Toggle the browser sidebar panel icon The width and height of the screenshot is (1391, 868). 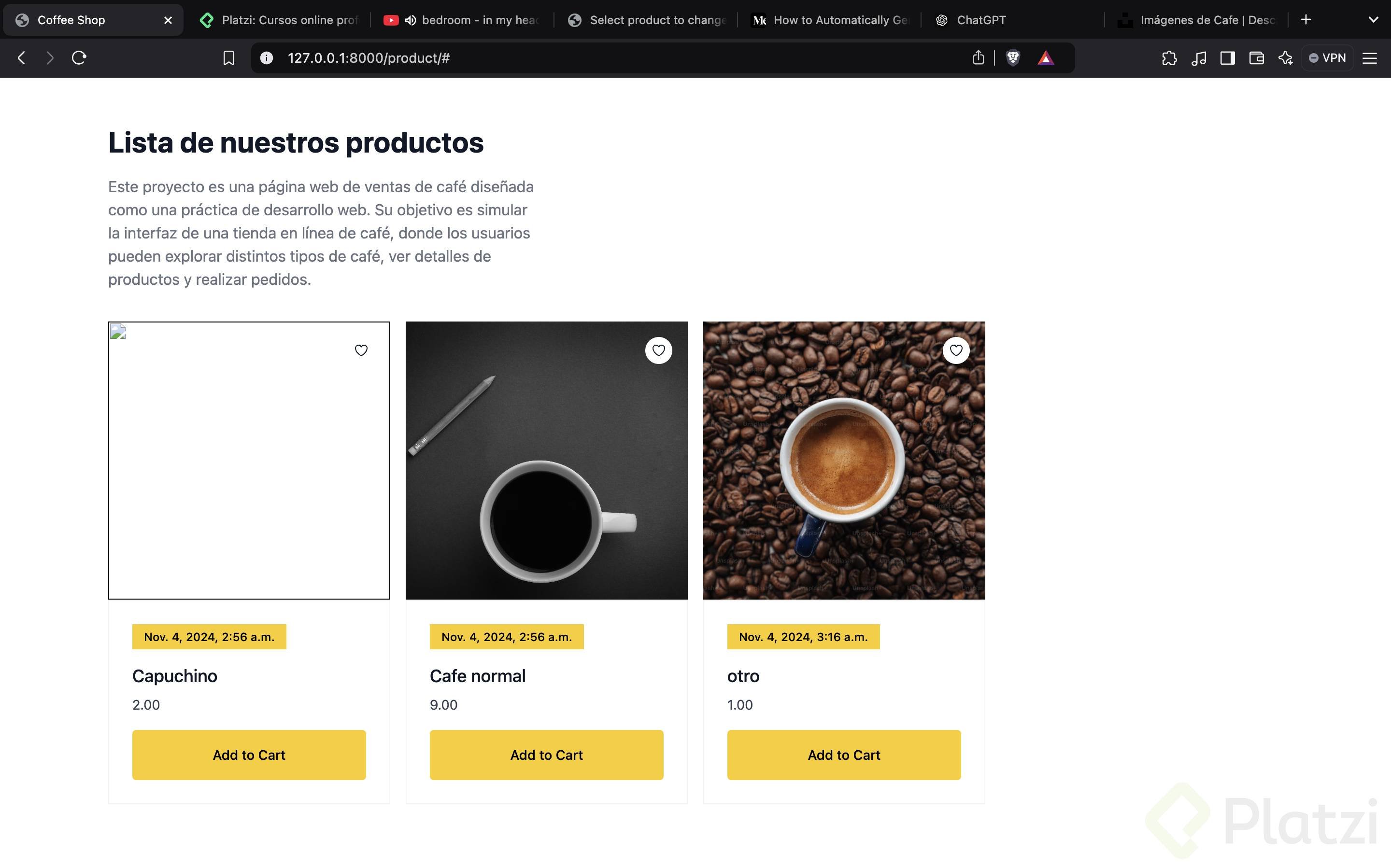pyautogui.click(x=1228, y=58)
